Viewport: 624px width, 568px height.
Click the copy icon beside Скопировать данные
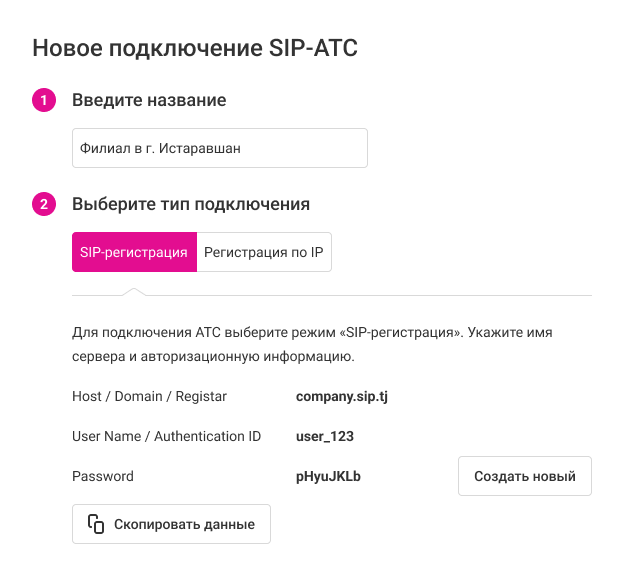(96, 524)
